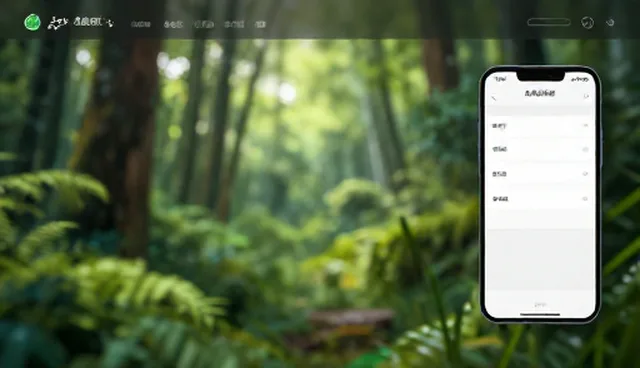Click the green circular logo in the navbar
Viewport: 640px width, 368px height.
pos(32,22)
